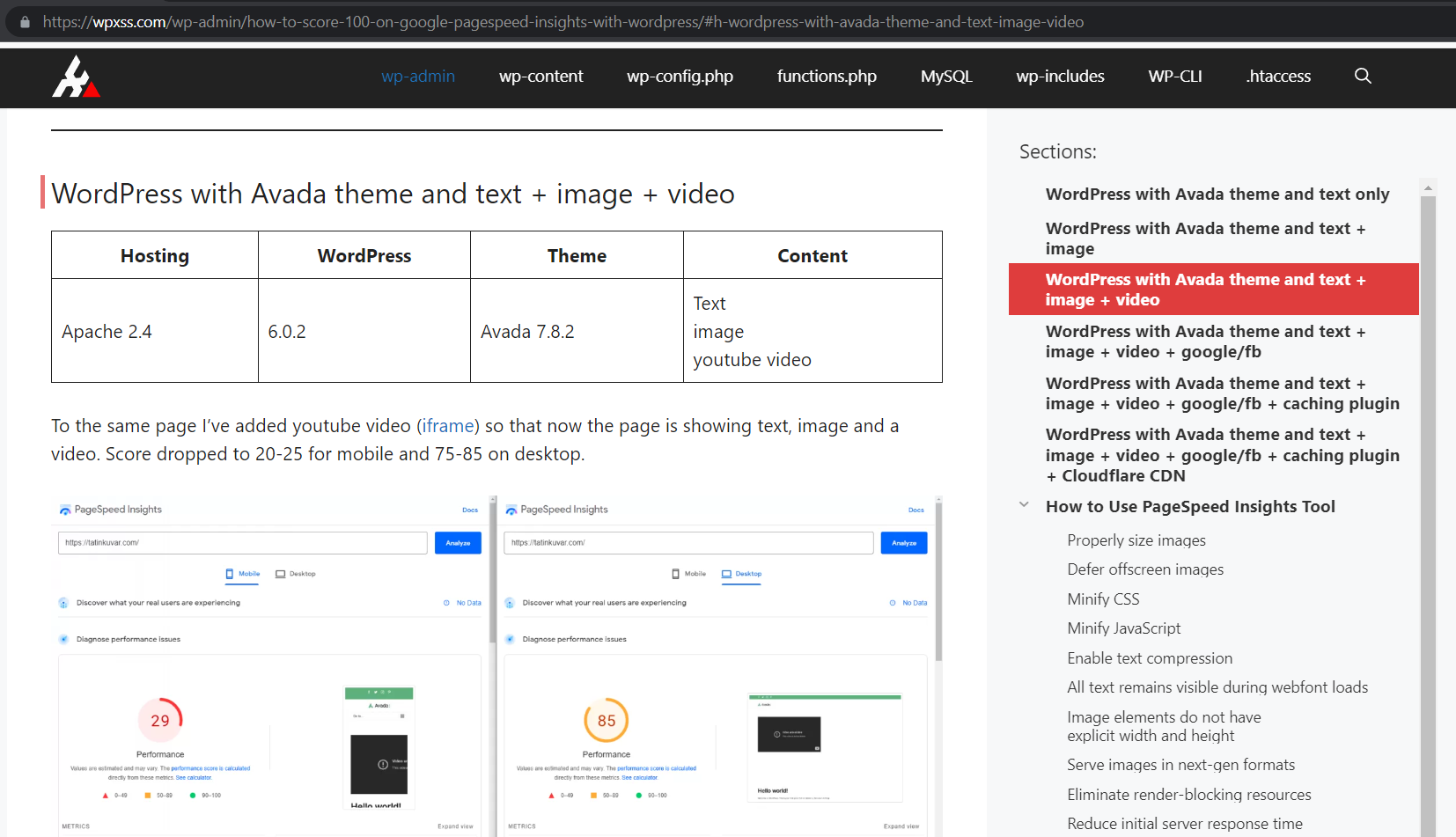Viewport: 1456px width, 837px height.
Task: Go to section ending with 'caching plugin'
Action: click(1223, 393)
